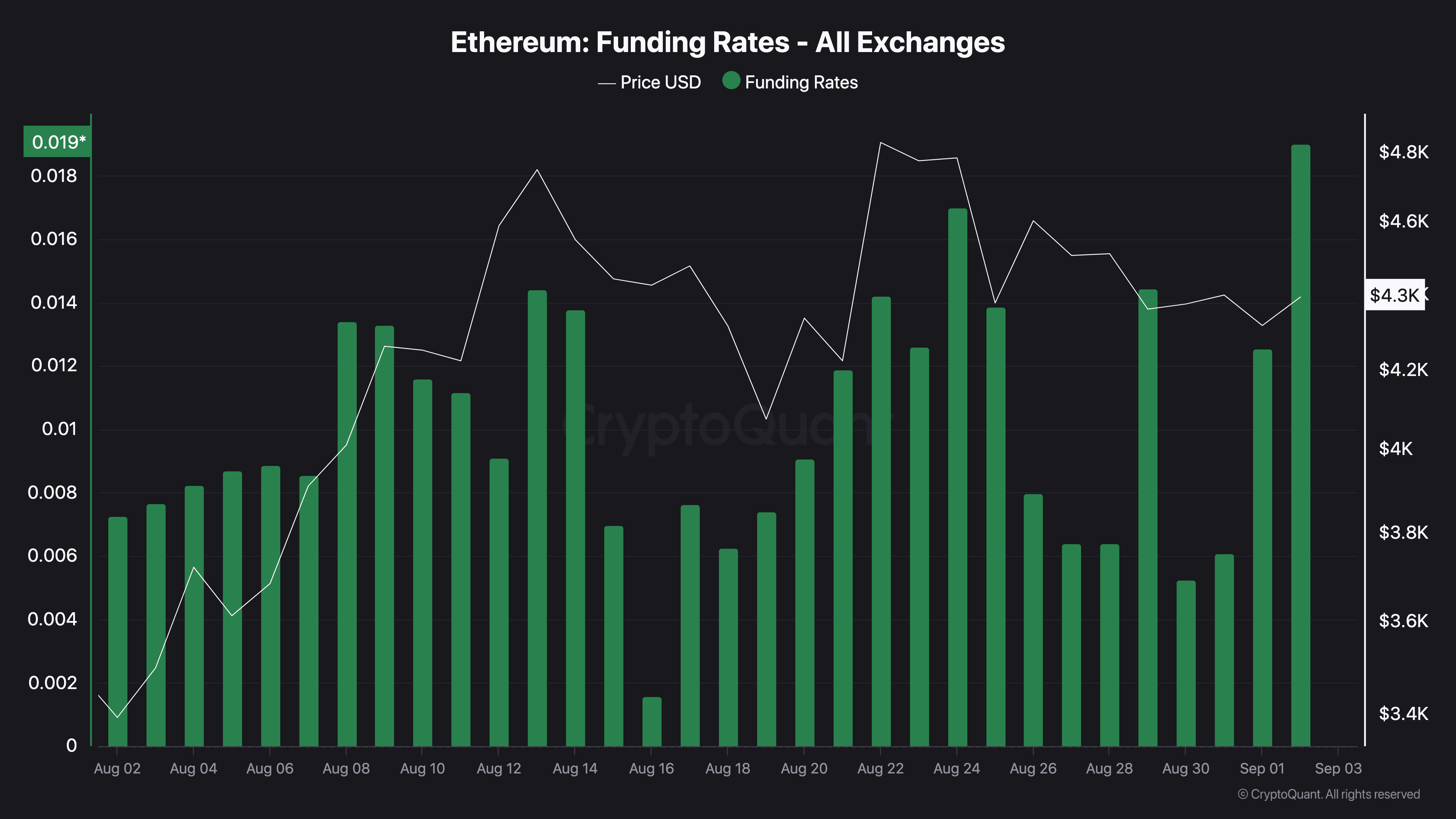
Task: Click the price line peak near Aug 22
Action: pyautogui.click(x=881, y=142)
